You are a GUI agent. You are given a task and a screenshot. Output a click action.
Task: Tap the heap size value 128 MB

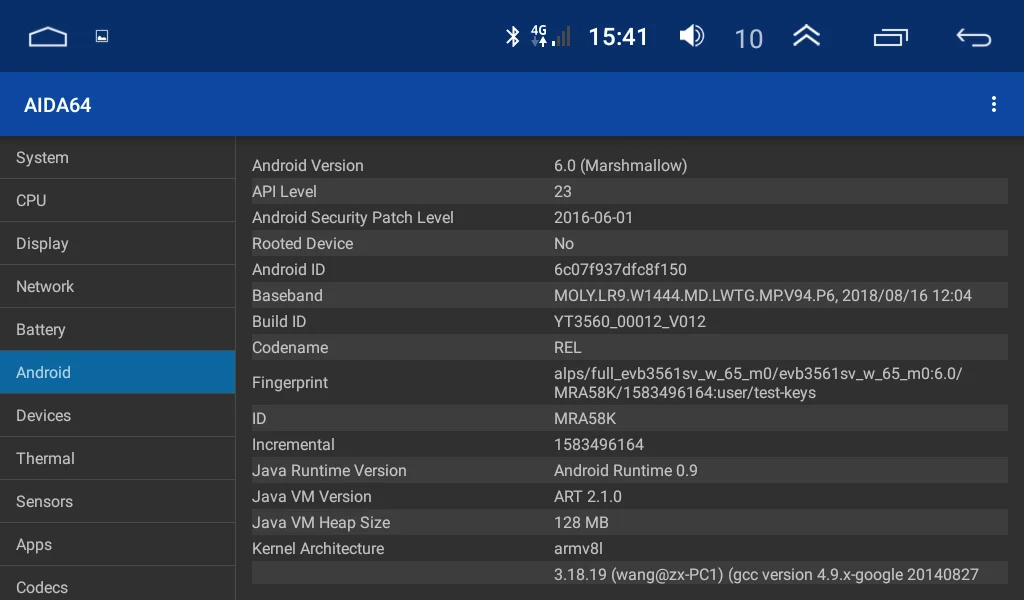pos(581,523)
